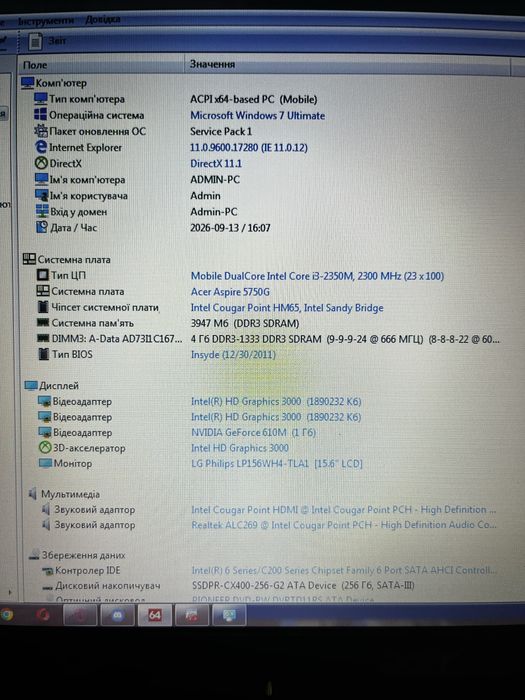525x700 pixels.
Task: Click the Пакет оновлення ОС icon
Action: pos(41,131)
